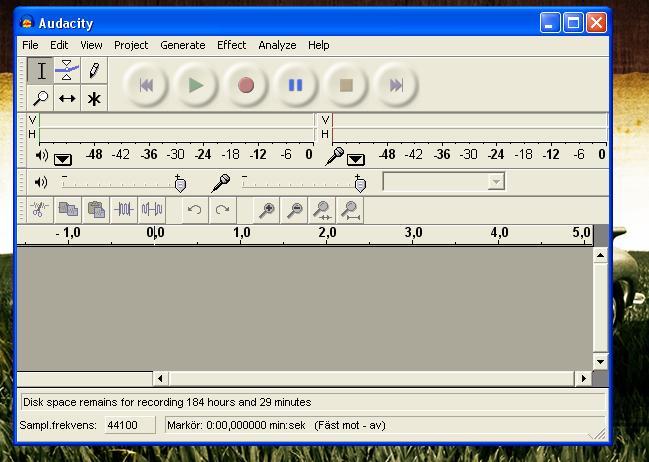Select the Draw pencil tool
This screenshot has width=649, height=462.
click(93, 71)
